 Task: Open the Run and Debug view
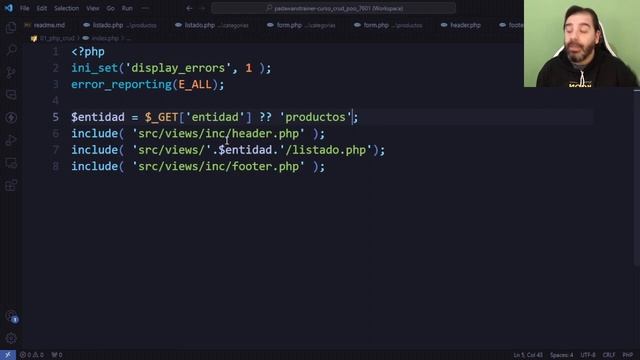pos(11,140)
